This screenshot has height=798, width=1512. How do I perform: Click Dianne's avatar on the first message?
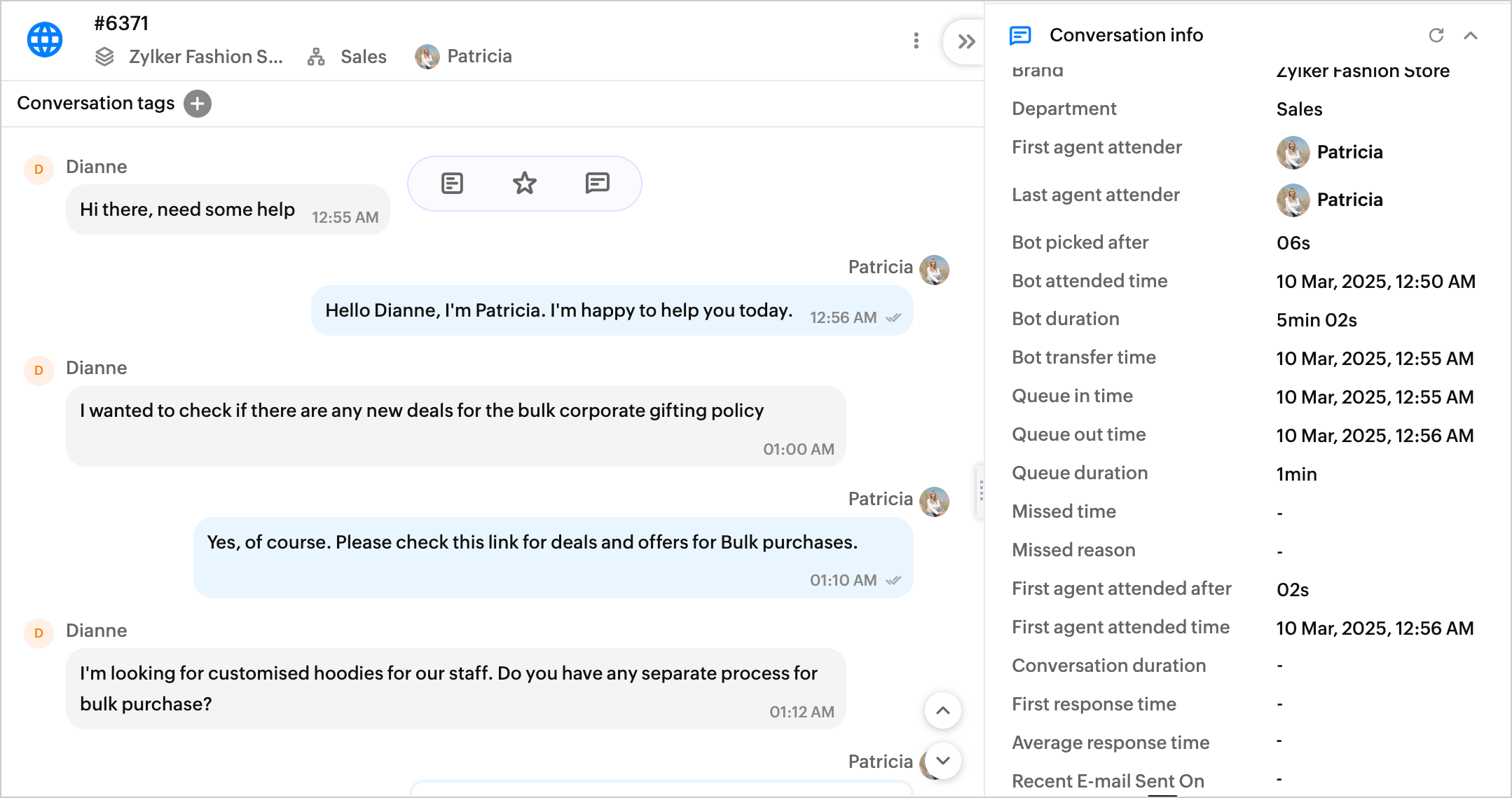click(x=39, y=170)
